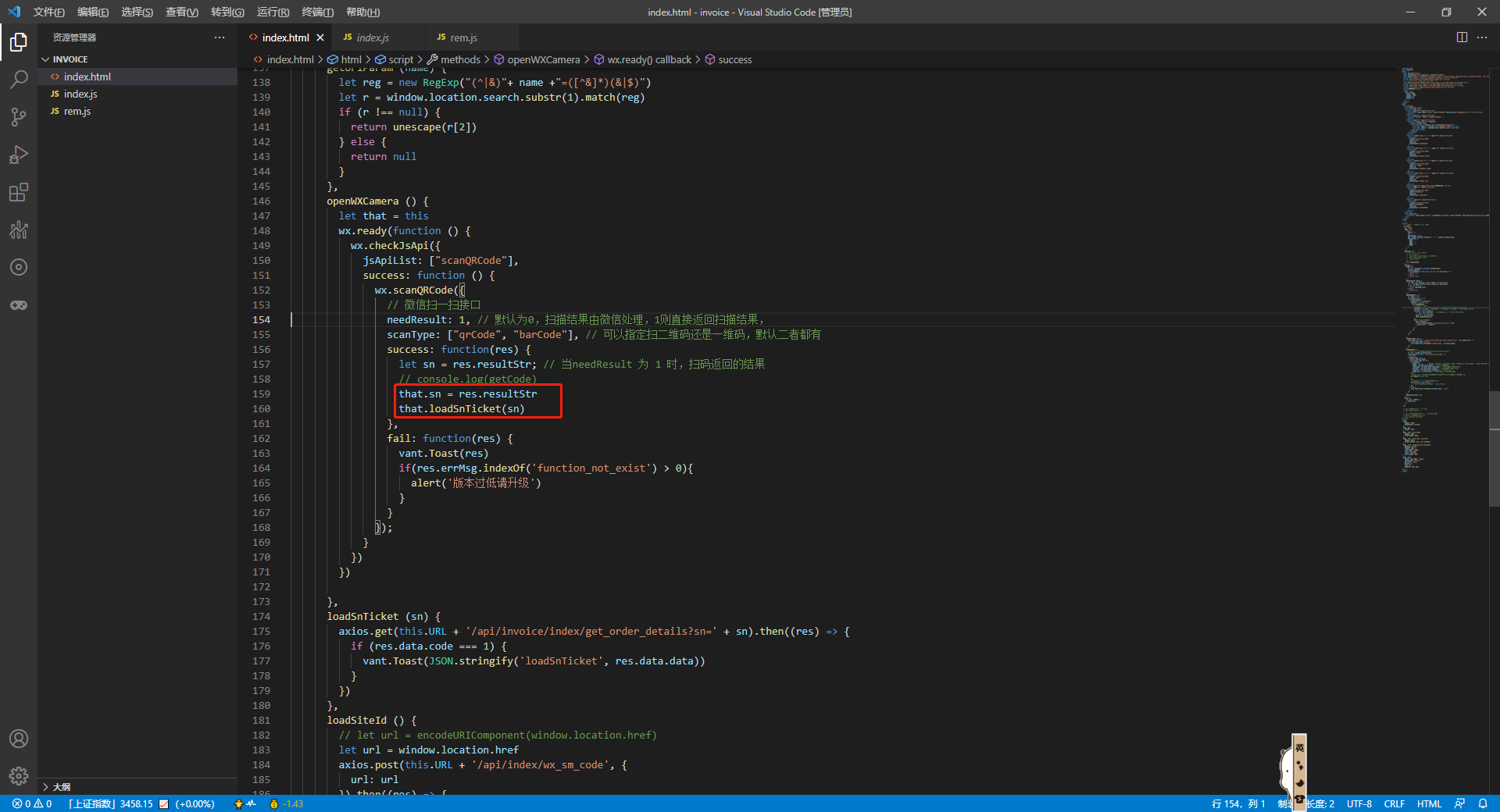
Task: Click line number 174 in the gutter
Action: (261, 616)
